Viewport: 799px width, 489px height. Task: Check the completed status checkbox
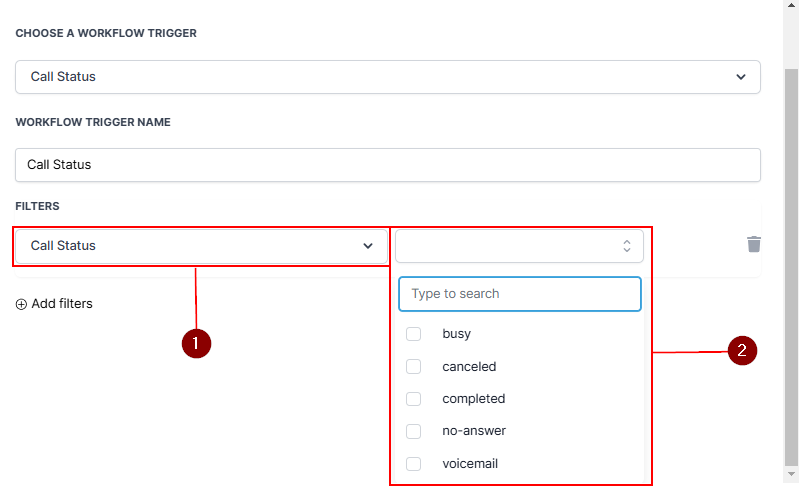pos(413,399)
